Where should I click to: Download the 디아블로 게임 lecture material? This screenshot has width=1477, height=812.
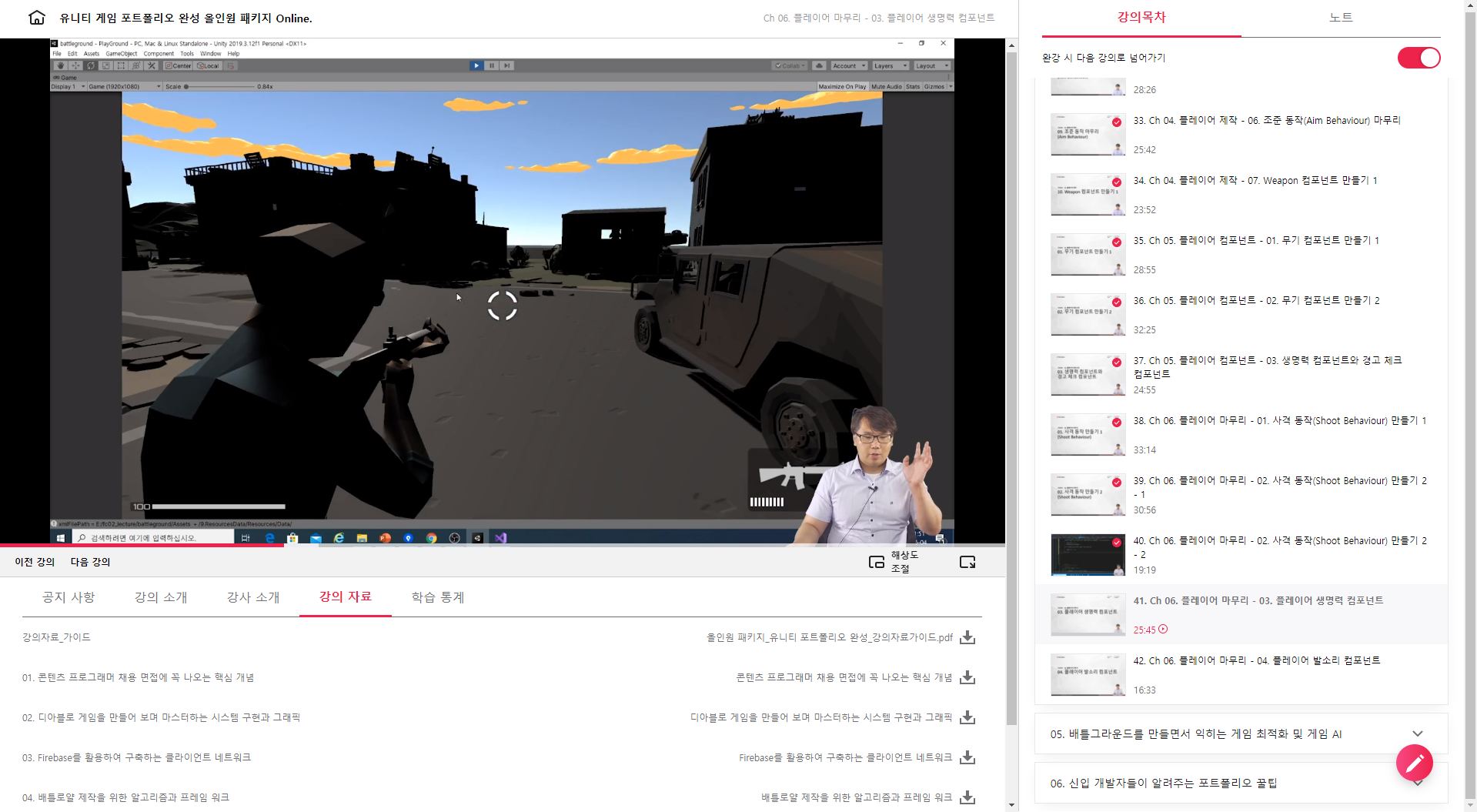pyautogui.click(x=967, y=717)
